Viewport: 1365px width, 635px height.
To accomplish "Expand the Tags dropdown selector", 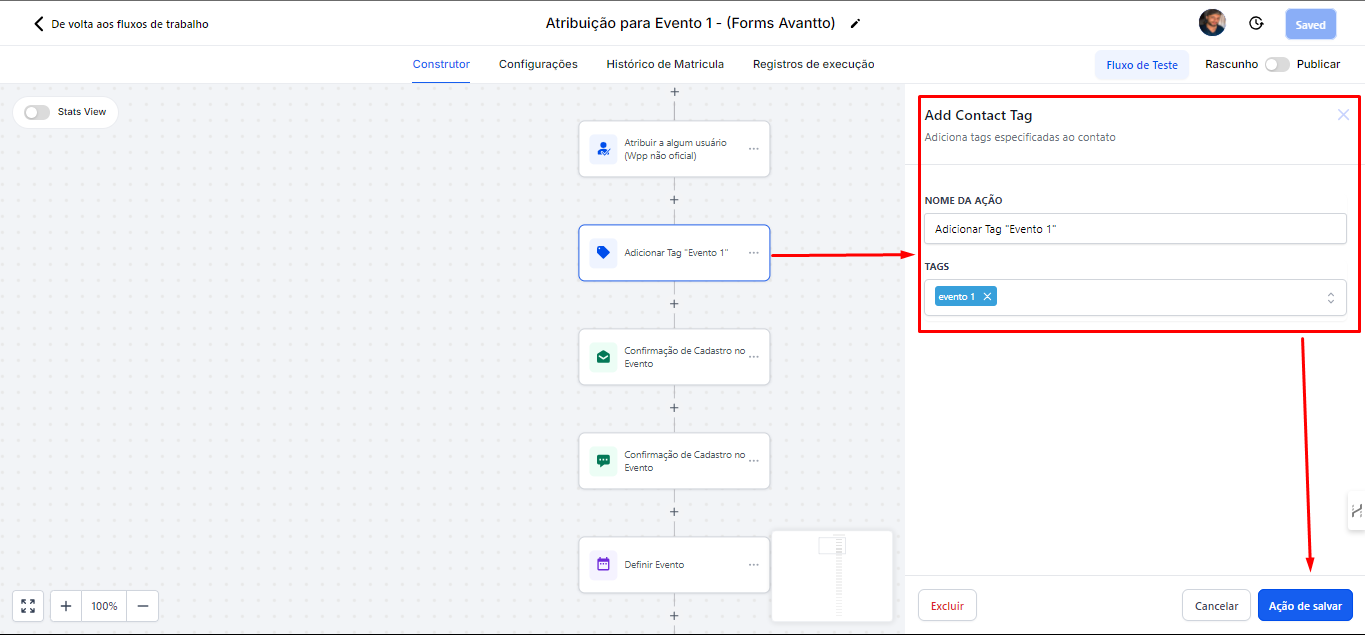I will pyautogui.click(x=1330, y=298).
